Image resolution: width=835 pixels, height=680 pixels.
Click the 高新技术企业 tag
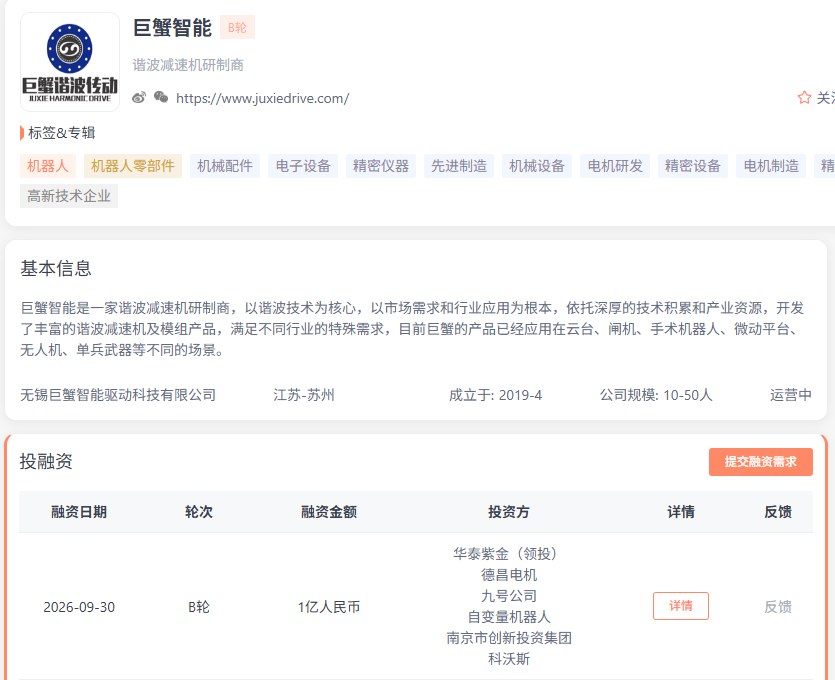click(x=69, y=196)
